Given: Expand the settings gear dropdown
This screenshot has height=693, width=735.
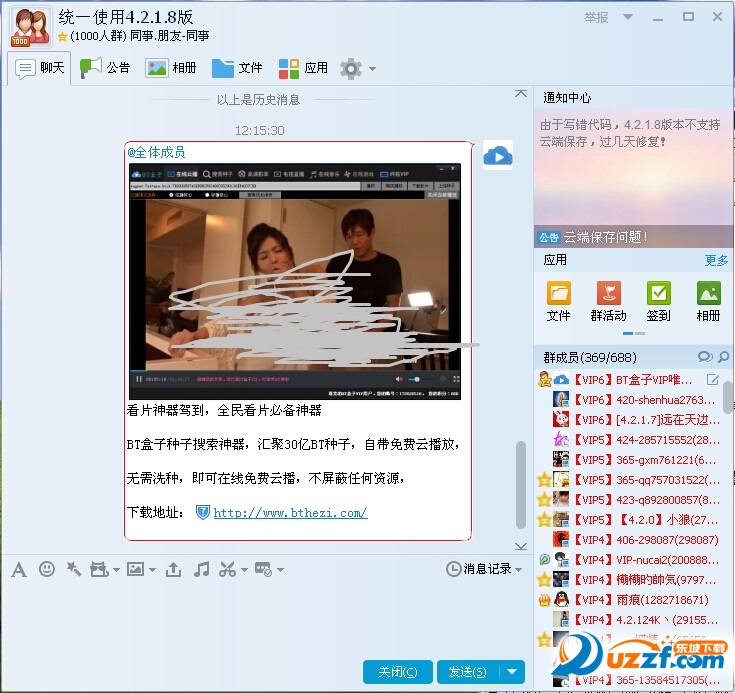Looking at the screenshot, I should pos(373,69).
